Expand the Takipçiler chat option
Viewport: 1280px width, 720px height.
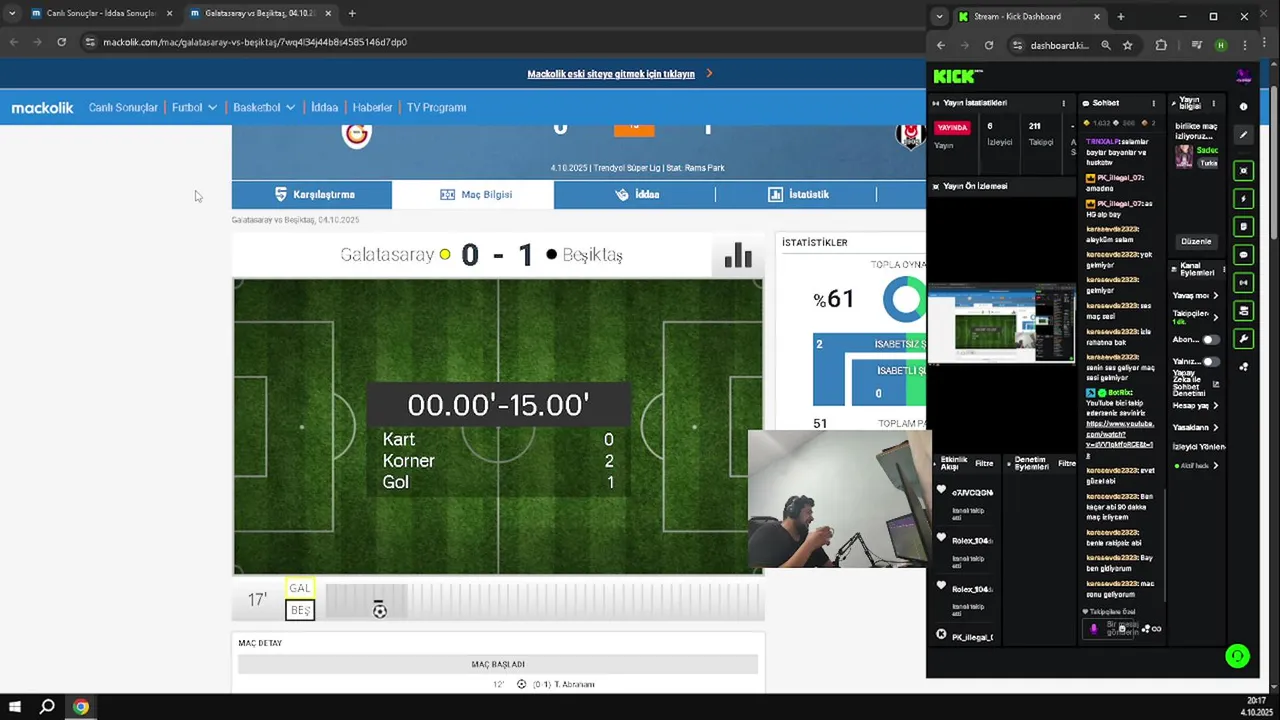click(1195, 317)
